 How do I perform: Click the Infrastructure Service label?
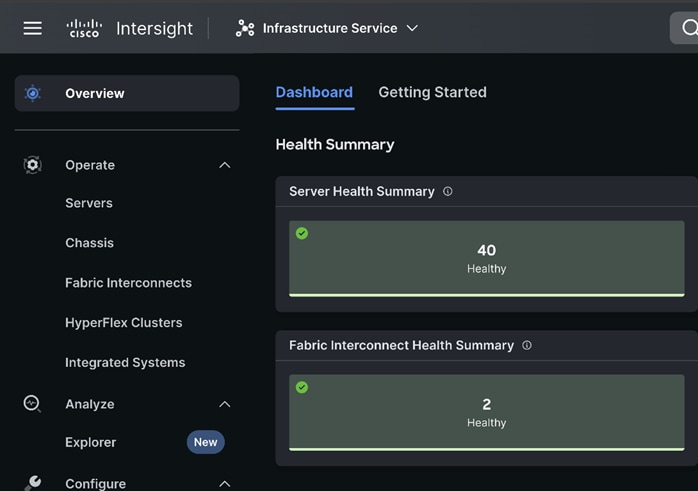330,28
